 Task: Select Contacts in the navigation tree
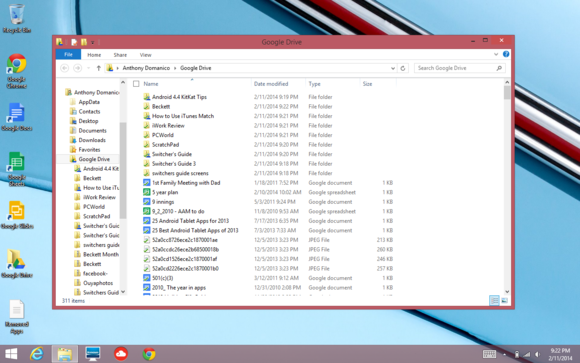89,112
